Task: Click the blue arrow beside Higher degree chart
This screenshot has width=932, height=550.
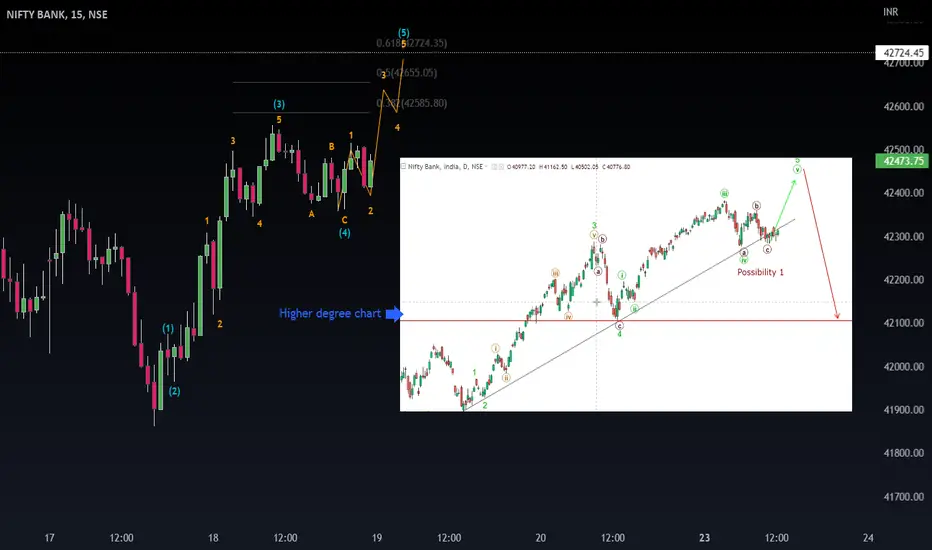Action: 395,313
